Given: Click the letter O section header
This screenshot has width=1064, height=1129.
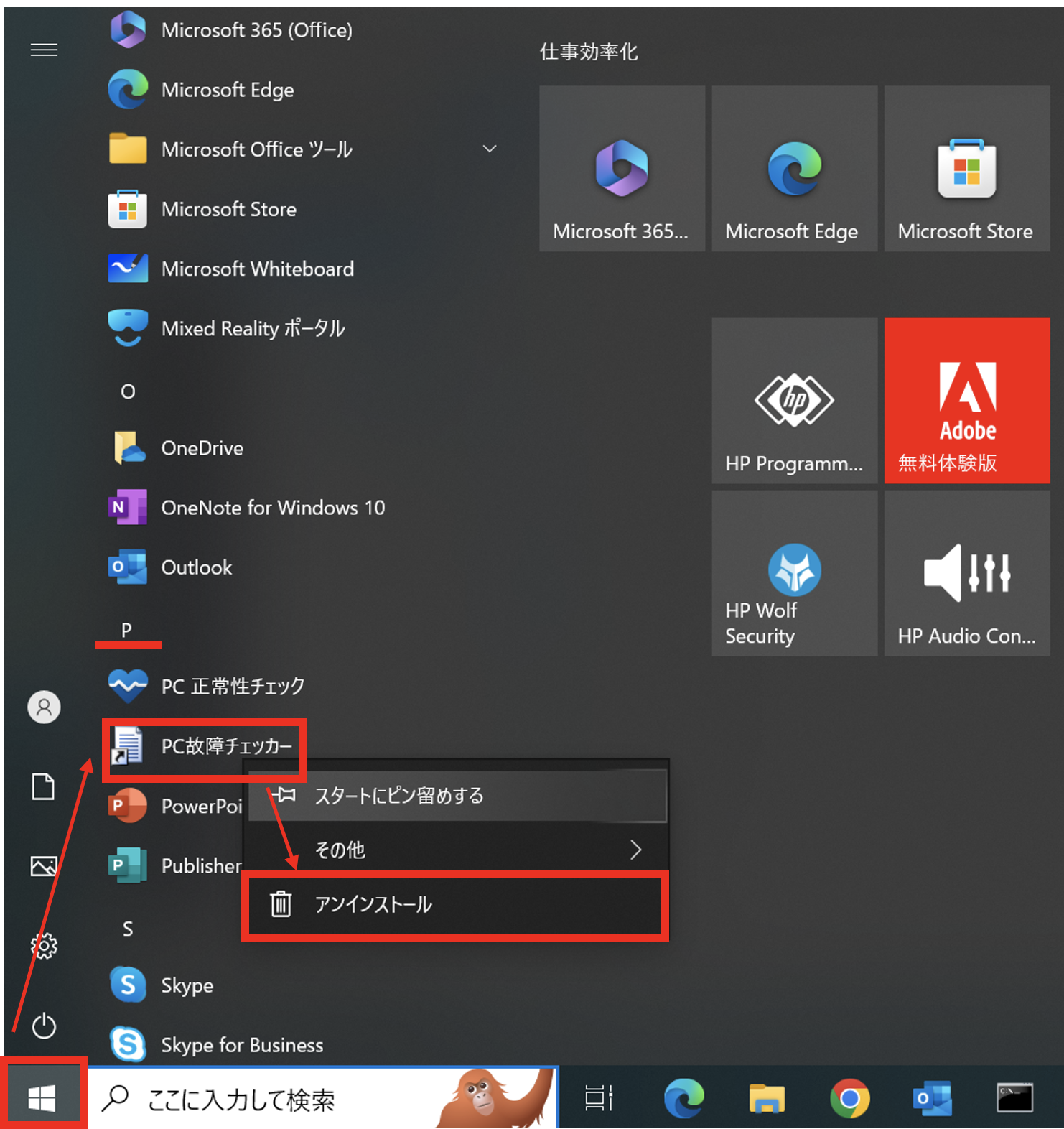Looking at the screenshot, I should click(x=128, y=391).
